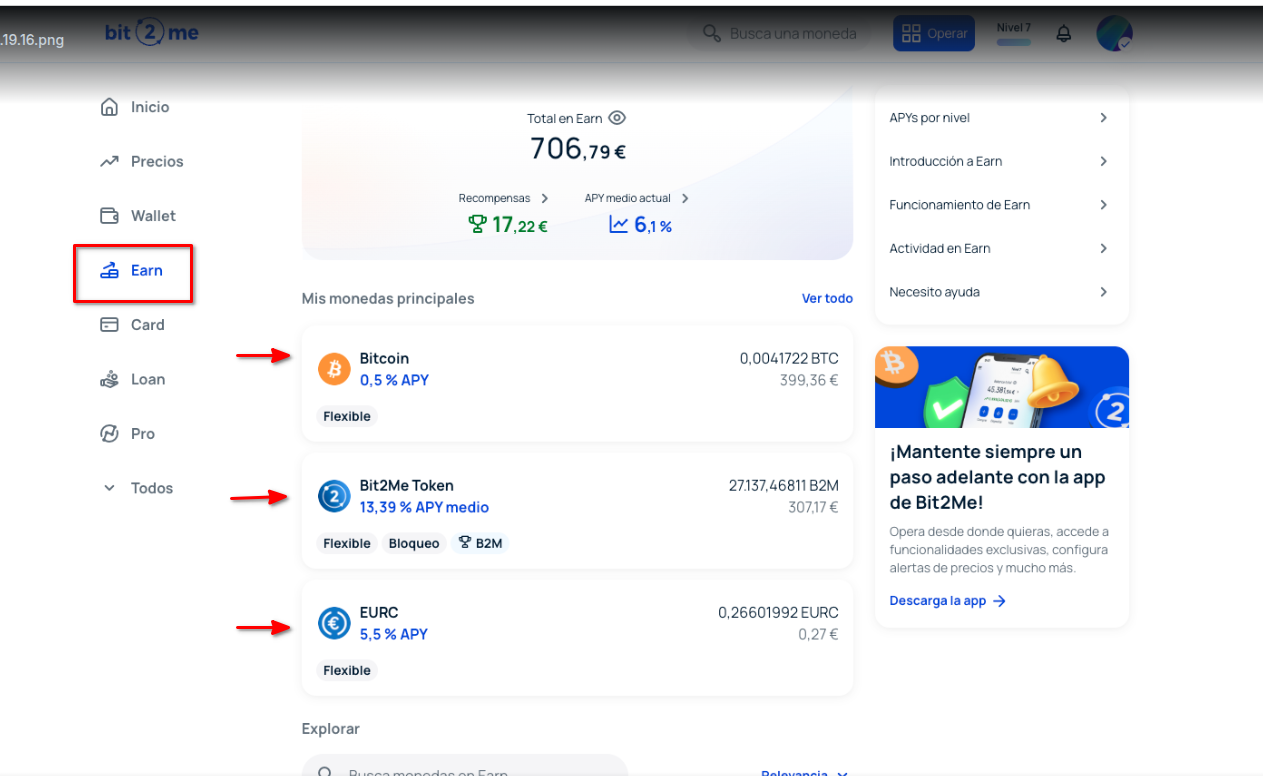Go to Inicio in sidebar

[150, 107]
